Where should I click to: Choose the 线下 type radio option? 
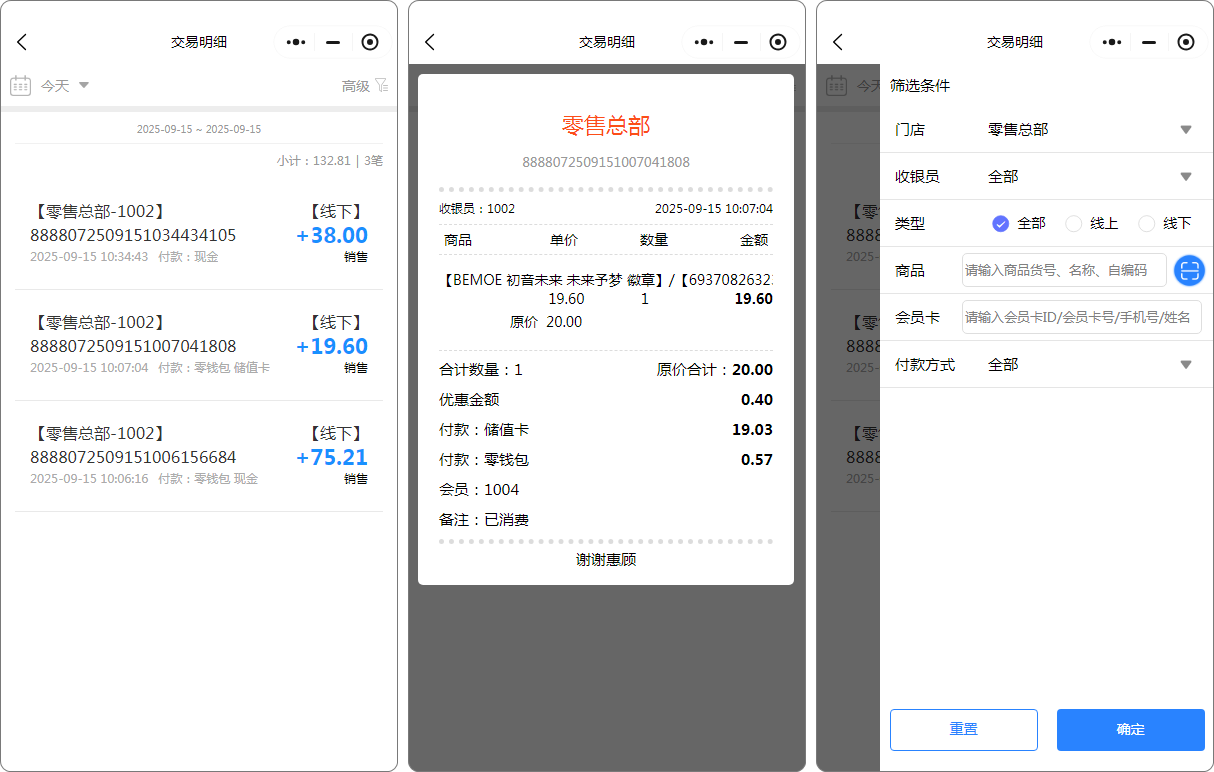[1147, 224]
